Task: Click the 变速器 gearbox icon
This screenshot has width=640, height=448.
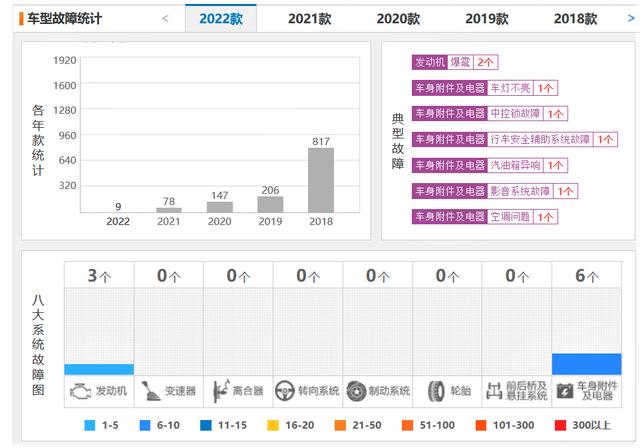Action: pos(150,391)
